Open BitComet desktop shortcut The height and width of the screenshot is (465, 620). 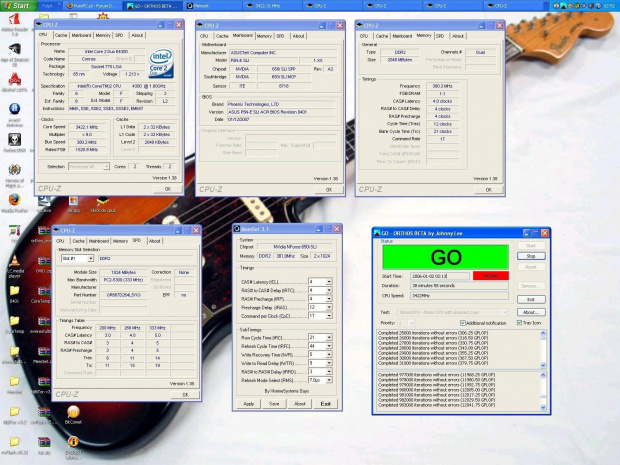(x=73, y=414)
